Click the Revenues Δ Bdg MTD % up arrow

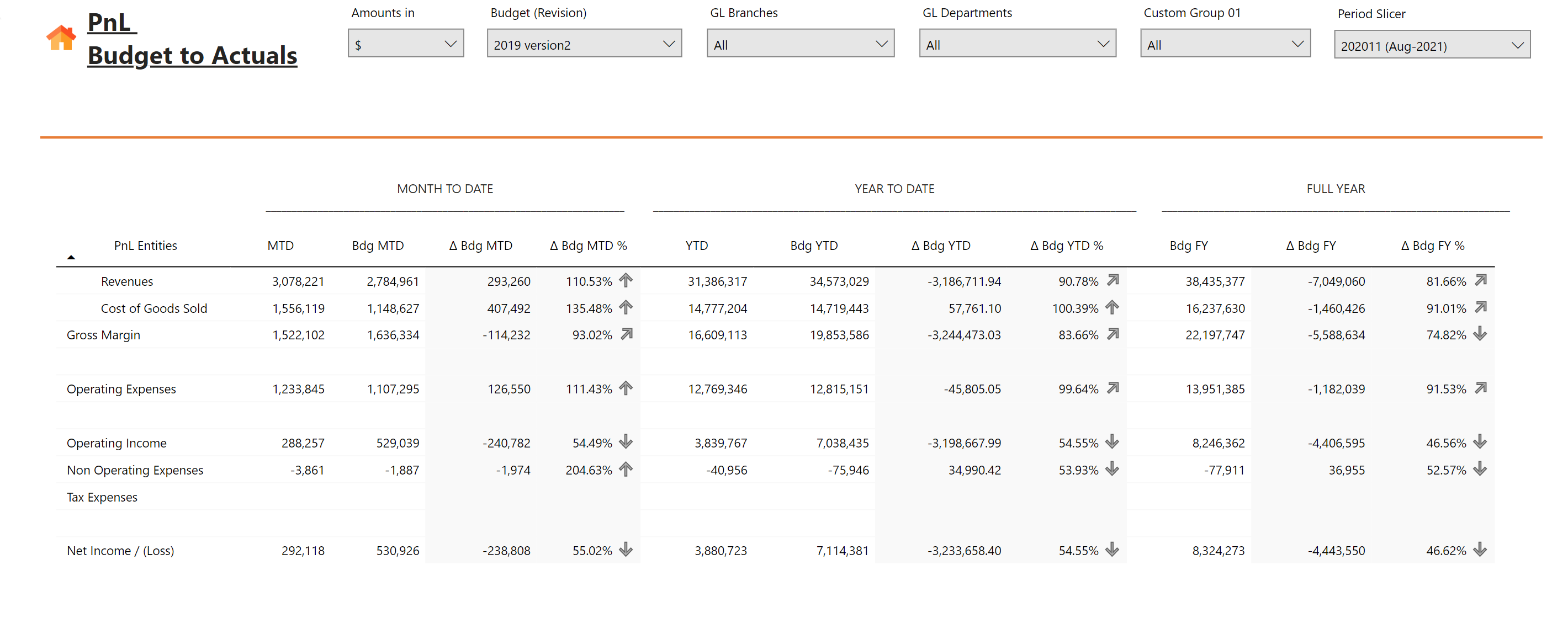626,280
